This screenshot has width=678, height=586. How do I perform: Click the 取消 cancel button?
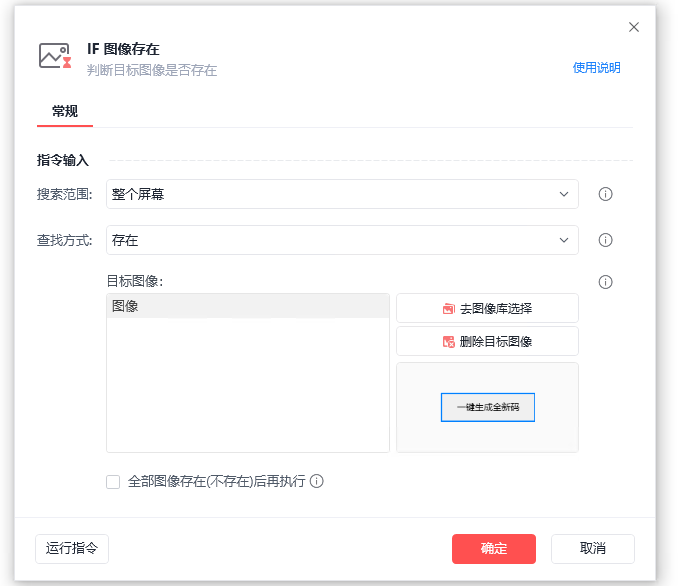pos(593,549)
